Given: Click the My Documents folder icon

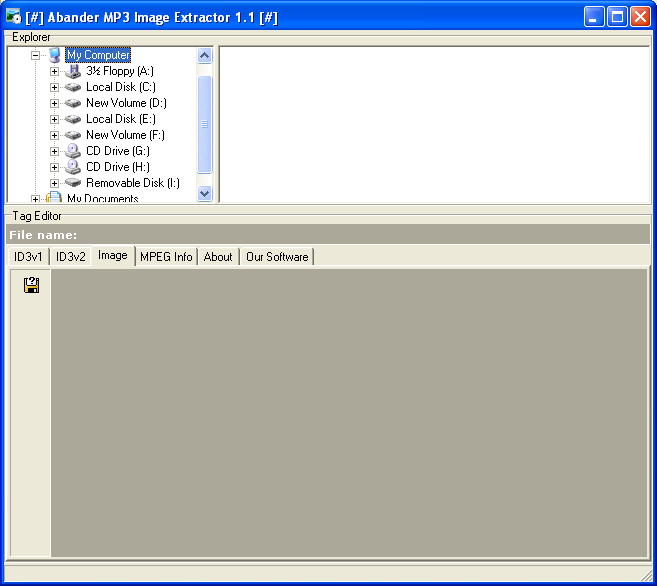Looking at the screenshot, I should pos(54,197).
